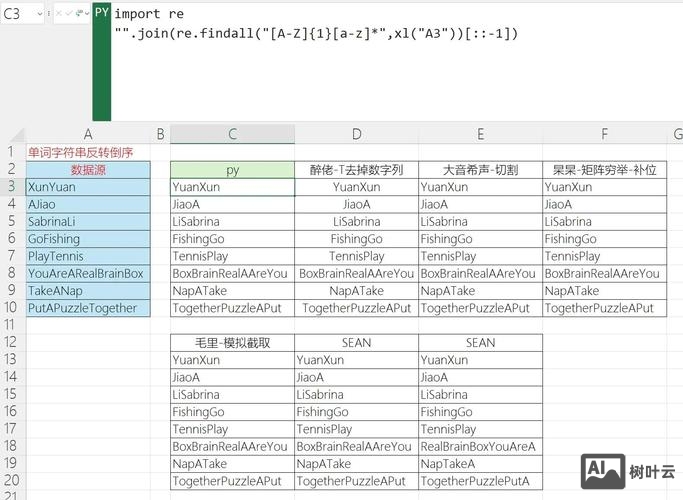Click the 'PutAPuzzleTogether' source cell

click(x=88, y=308)
